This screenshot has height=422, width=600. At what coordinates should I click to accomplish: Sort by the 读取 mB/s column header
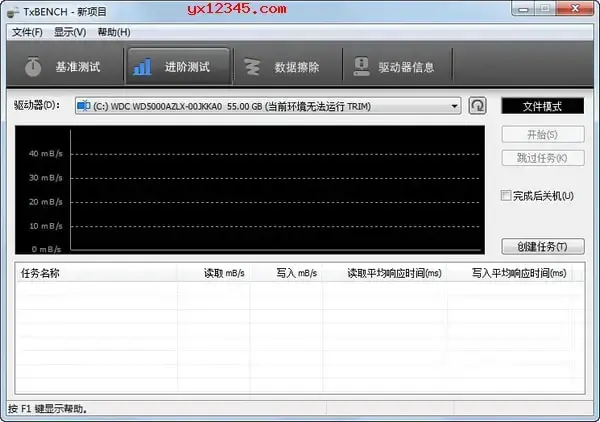pos(214,273)
